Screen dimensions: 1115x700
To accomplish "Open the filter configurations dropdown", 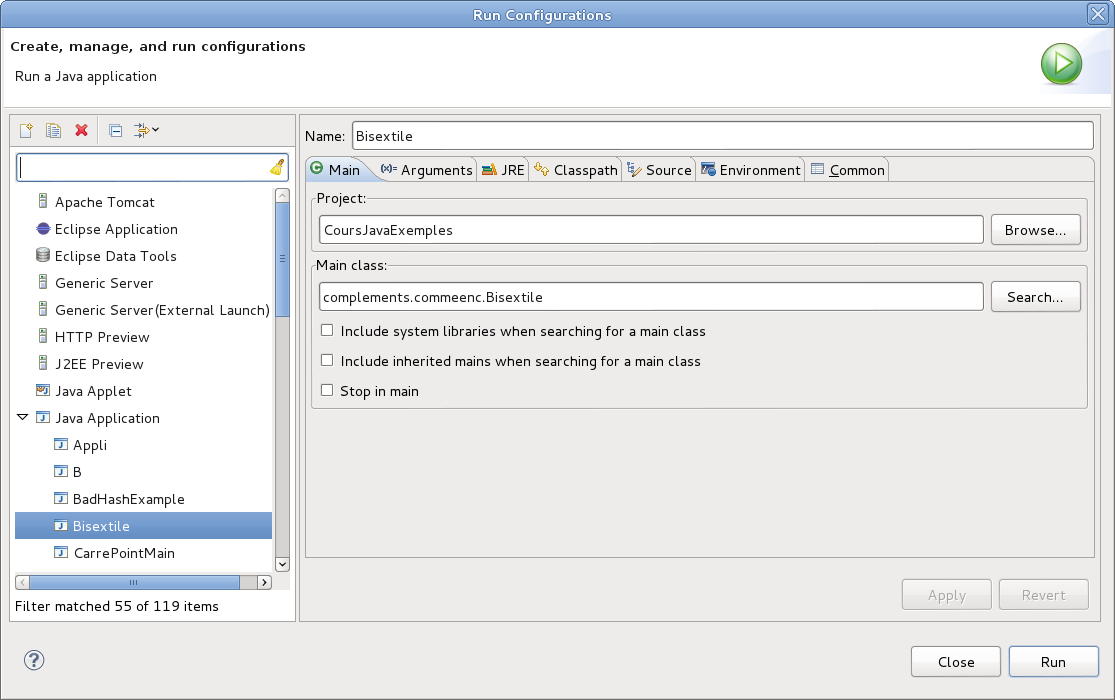I will 146,130.
